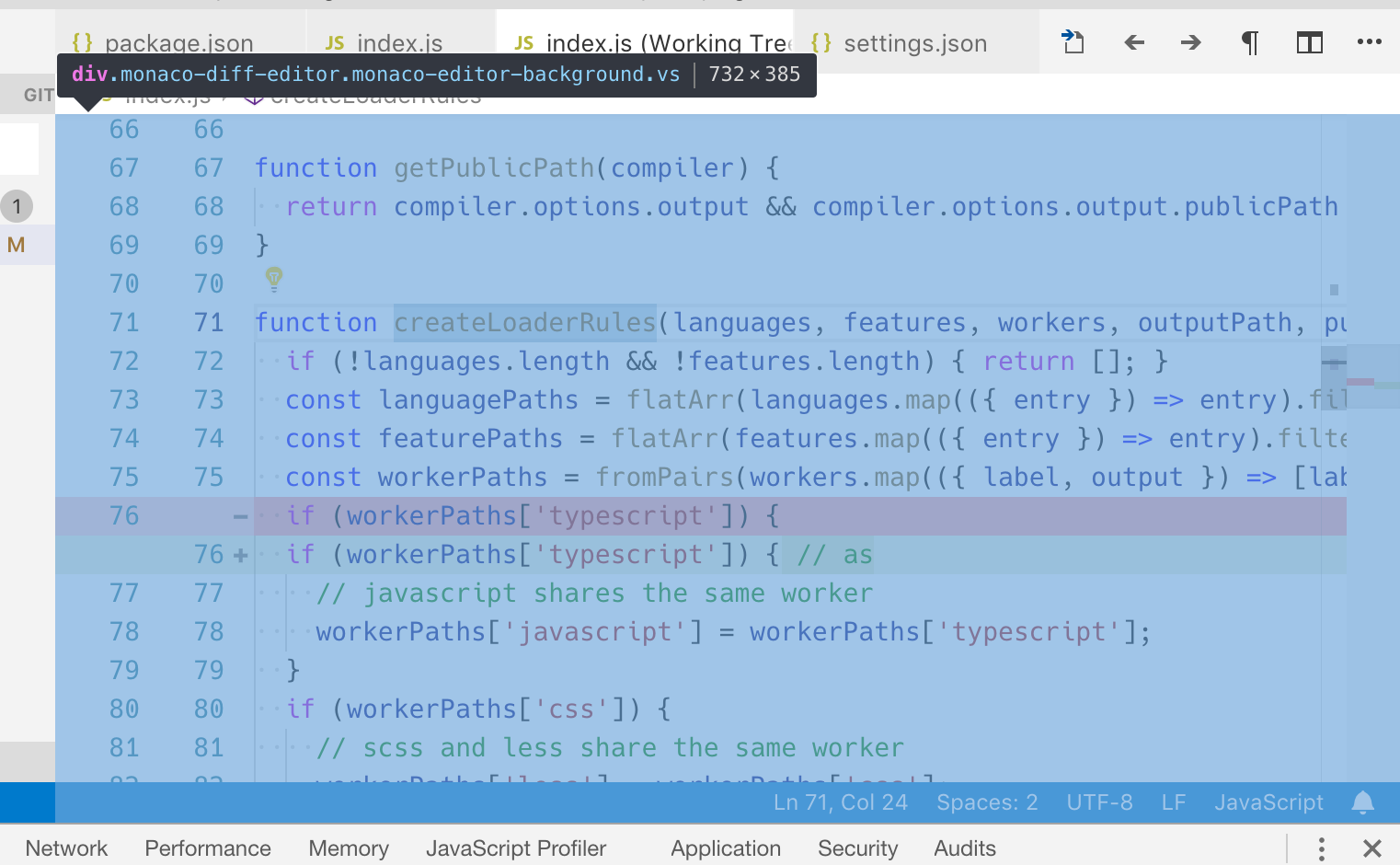Go to previous change arrow
The height and width of the screenshot is (865, 1400).
coord(1134,42)
